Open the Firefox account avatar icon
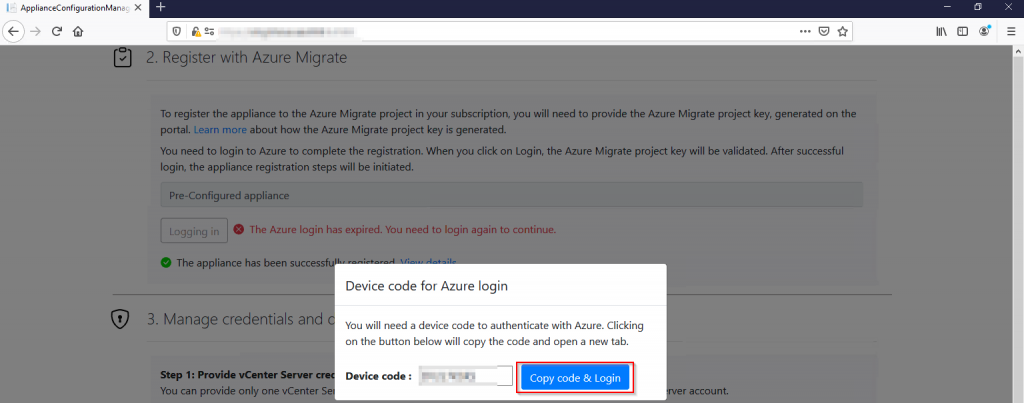Image resolution: width=1024 pixels, height=403 pixels. tap(984, 31)
